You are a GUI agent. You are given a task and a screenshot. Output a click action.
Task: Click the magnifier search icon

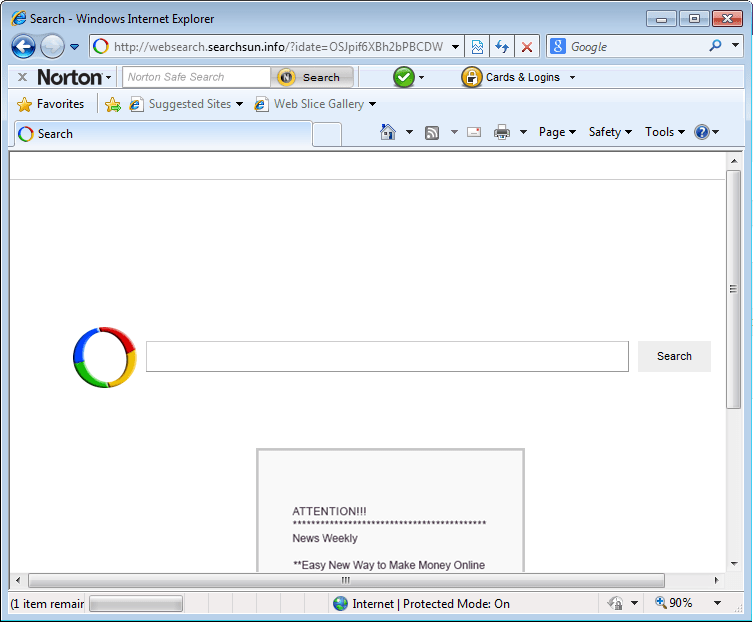[715, 46]
